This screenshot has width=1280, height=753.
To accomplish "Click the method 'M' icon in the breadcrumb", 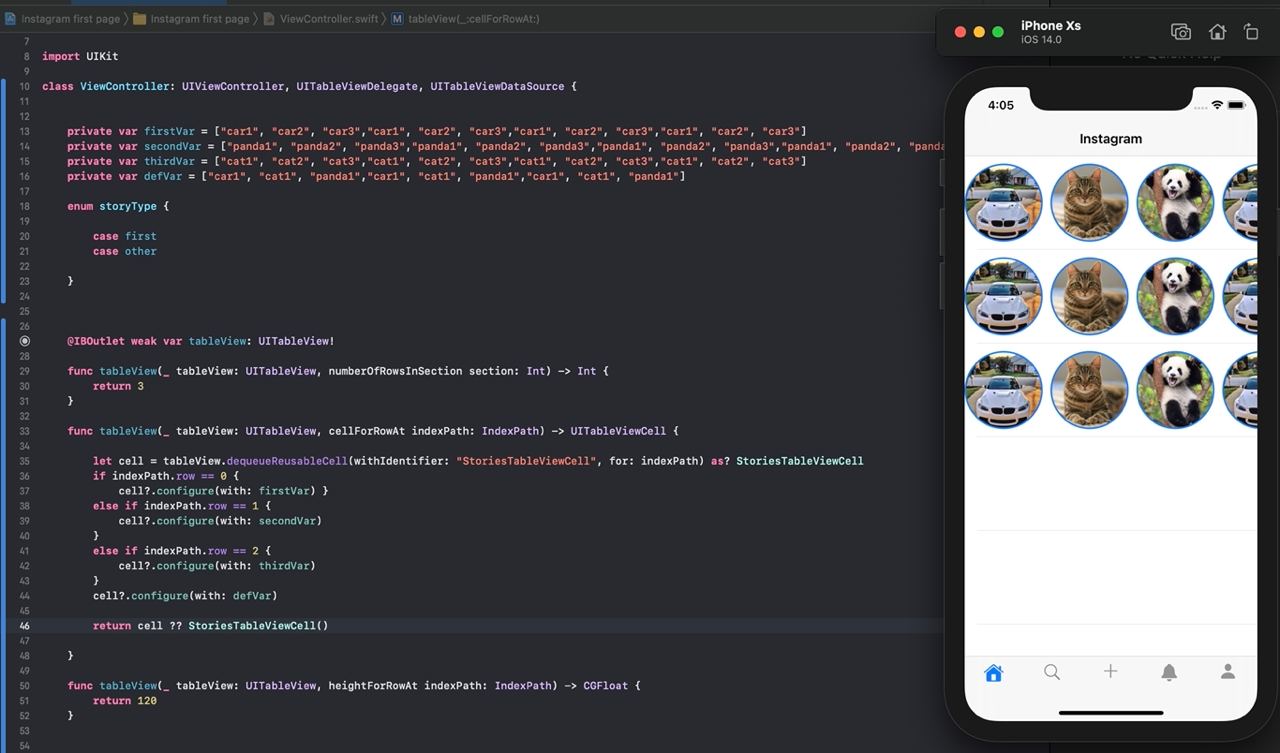I will pyautogui.click(x=397, y=19).
